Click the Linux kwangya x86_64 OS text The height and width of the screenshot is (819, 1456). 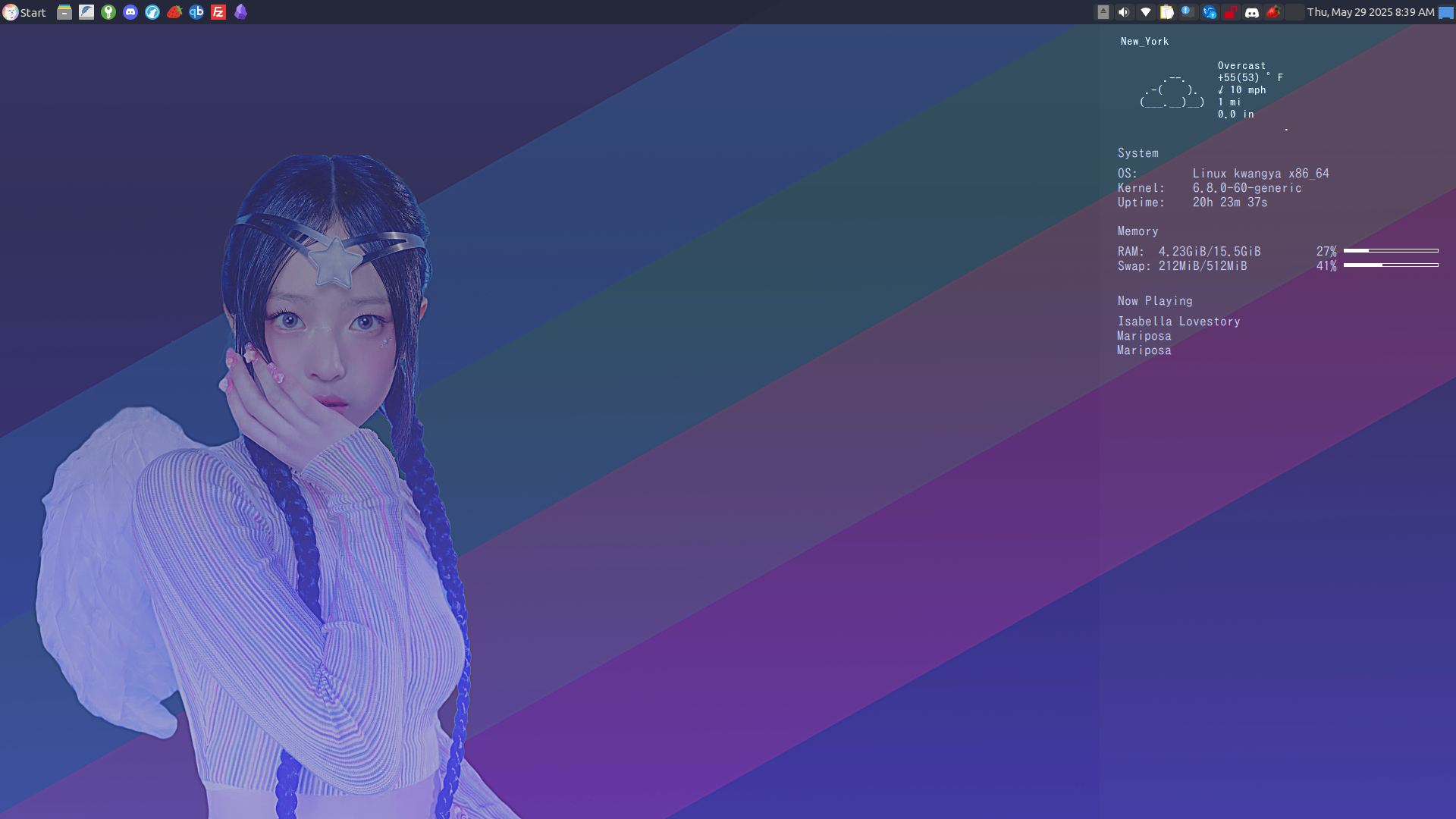click(1260, 174)
